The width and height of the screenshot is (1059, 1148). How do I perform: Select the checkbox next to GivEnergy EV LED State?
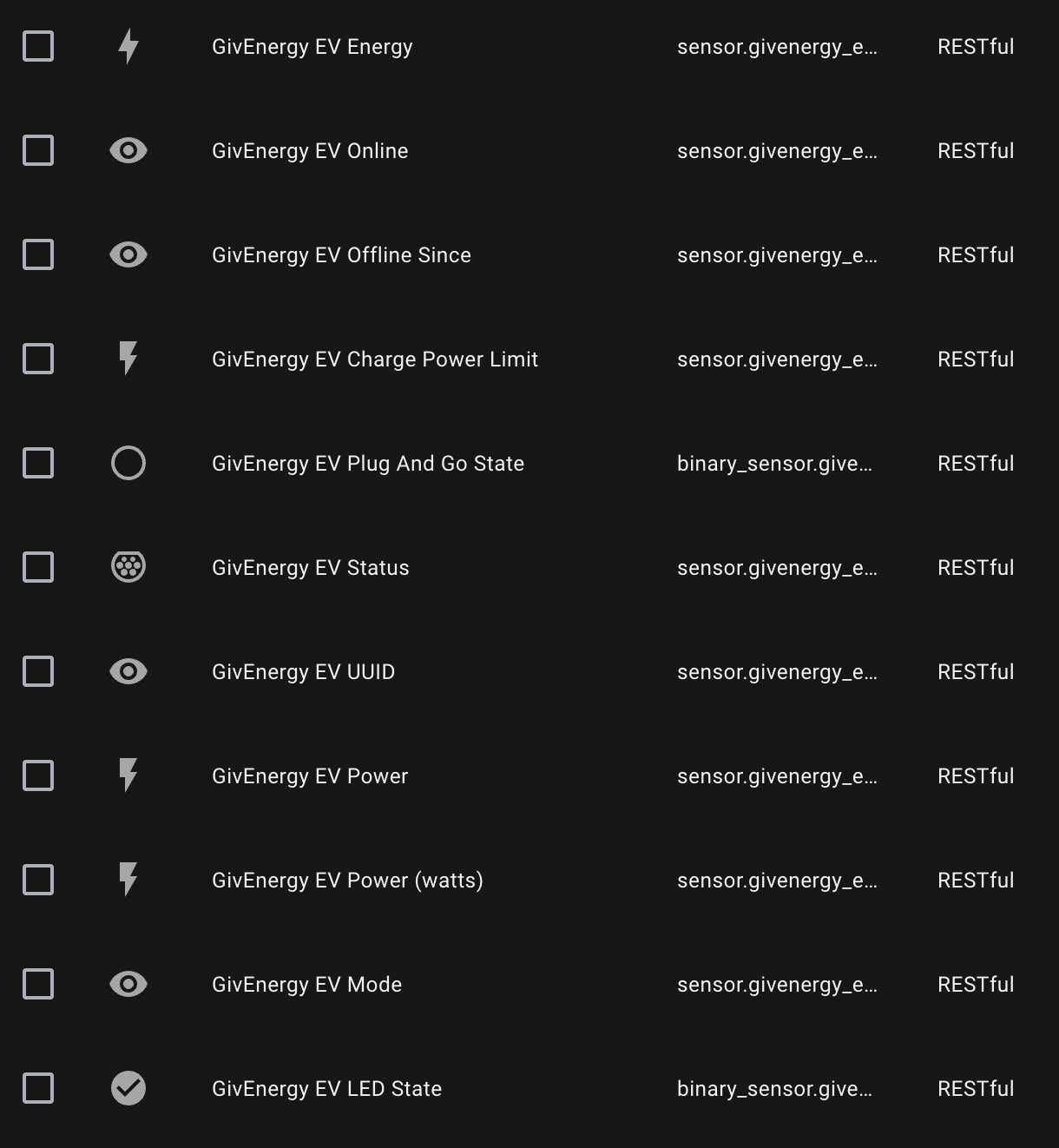pos(38,1088)
